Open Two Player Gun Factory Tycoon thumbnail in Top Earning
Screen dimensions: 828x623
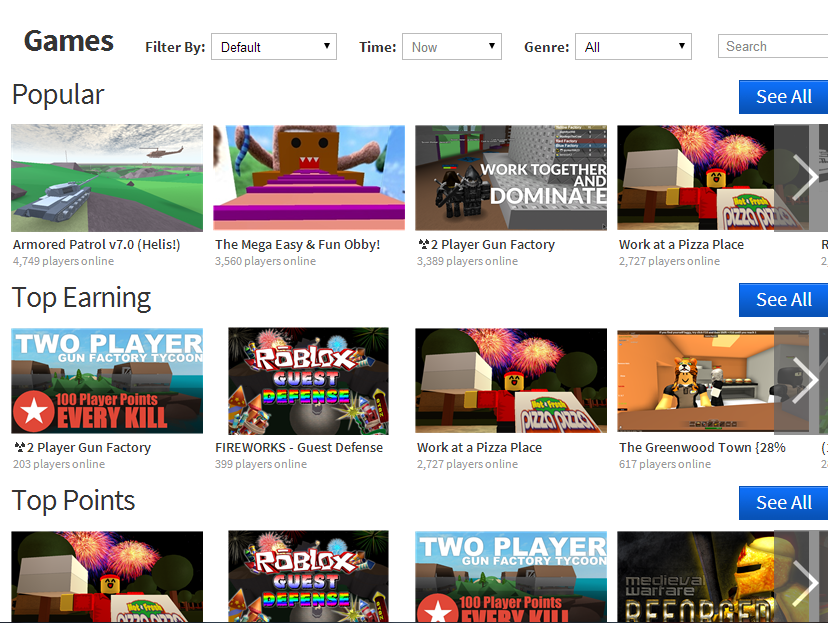point(107,381)
